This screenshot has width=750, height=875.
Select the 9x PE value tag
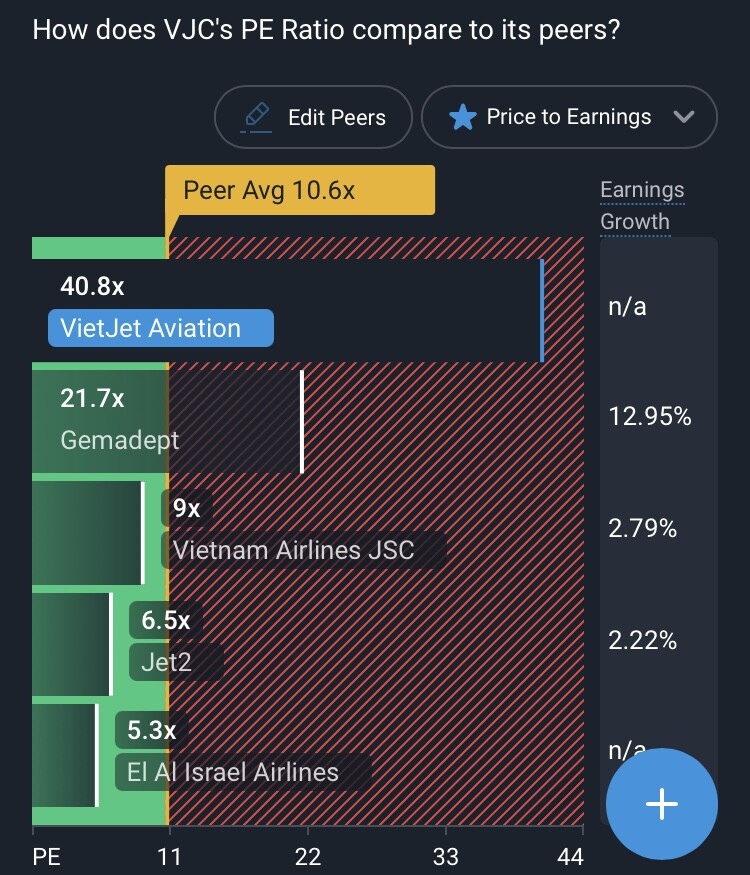point(186,509)
